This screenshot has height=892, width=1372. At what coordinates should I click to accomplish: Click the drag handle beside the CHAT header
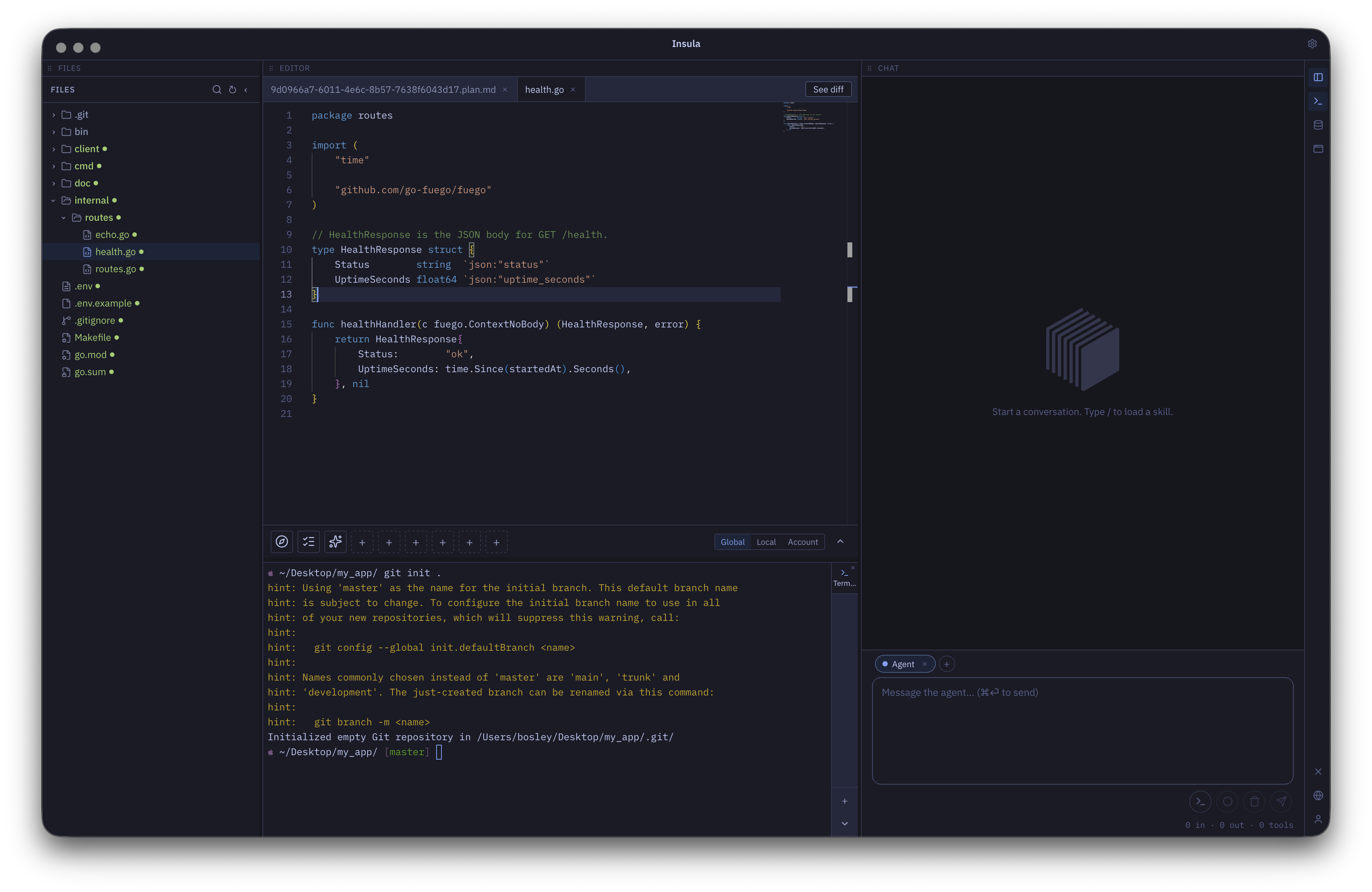point(869,68)
